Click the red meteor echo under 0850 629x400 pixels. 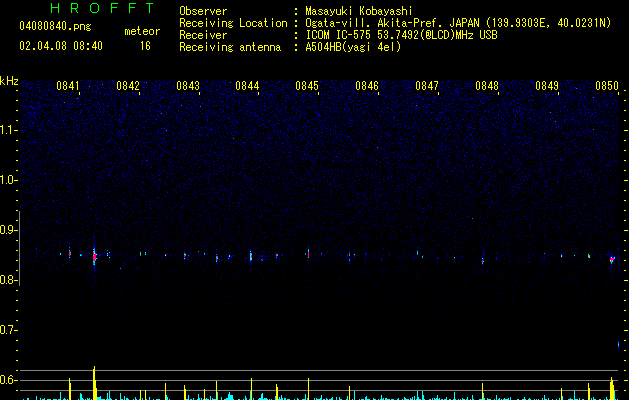(612, 260)
